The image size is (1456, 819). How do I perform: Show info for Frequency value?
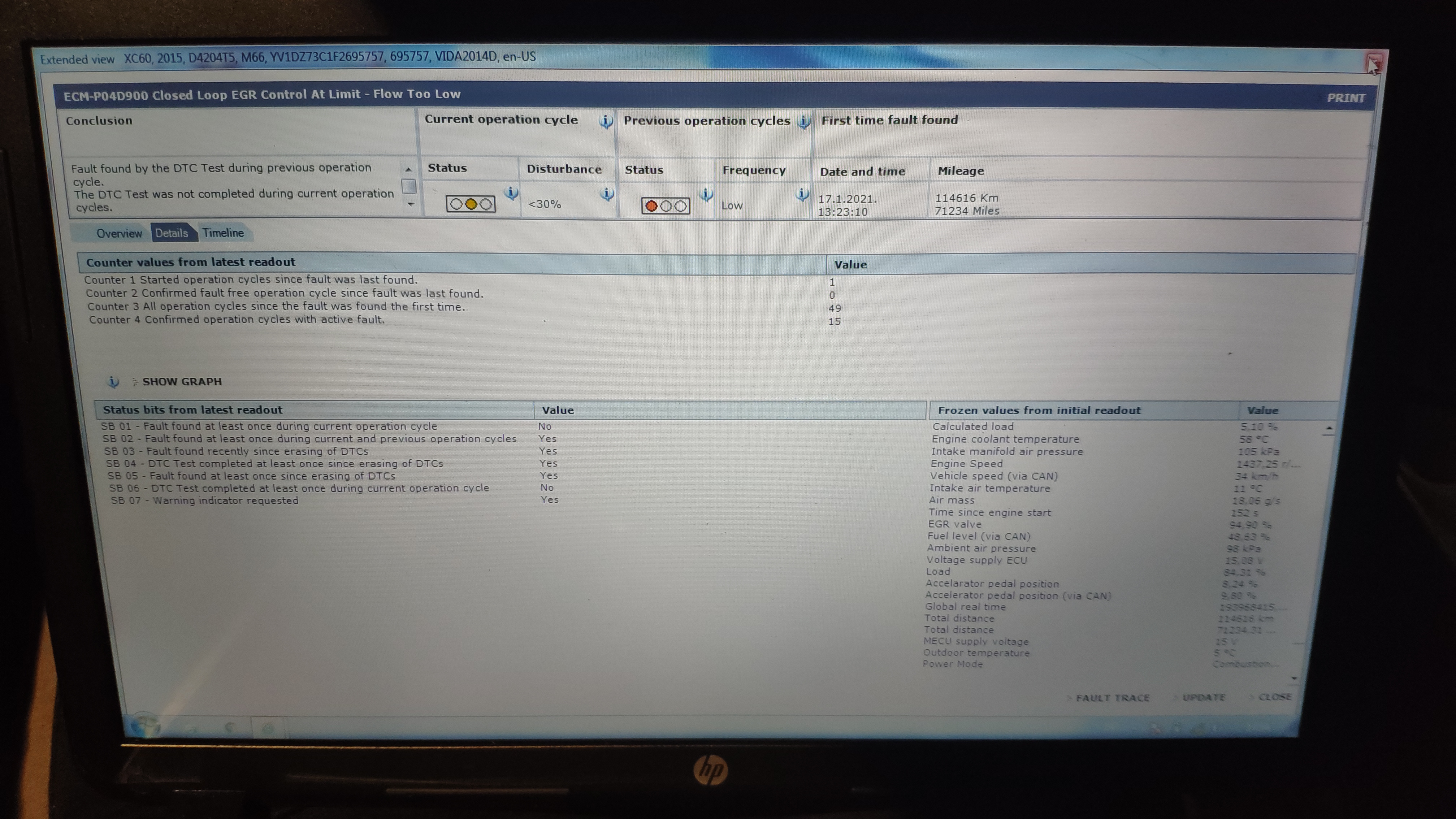pos(802,195)
